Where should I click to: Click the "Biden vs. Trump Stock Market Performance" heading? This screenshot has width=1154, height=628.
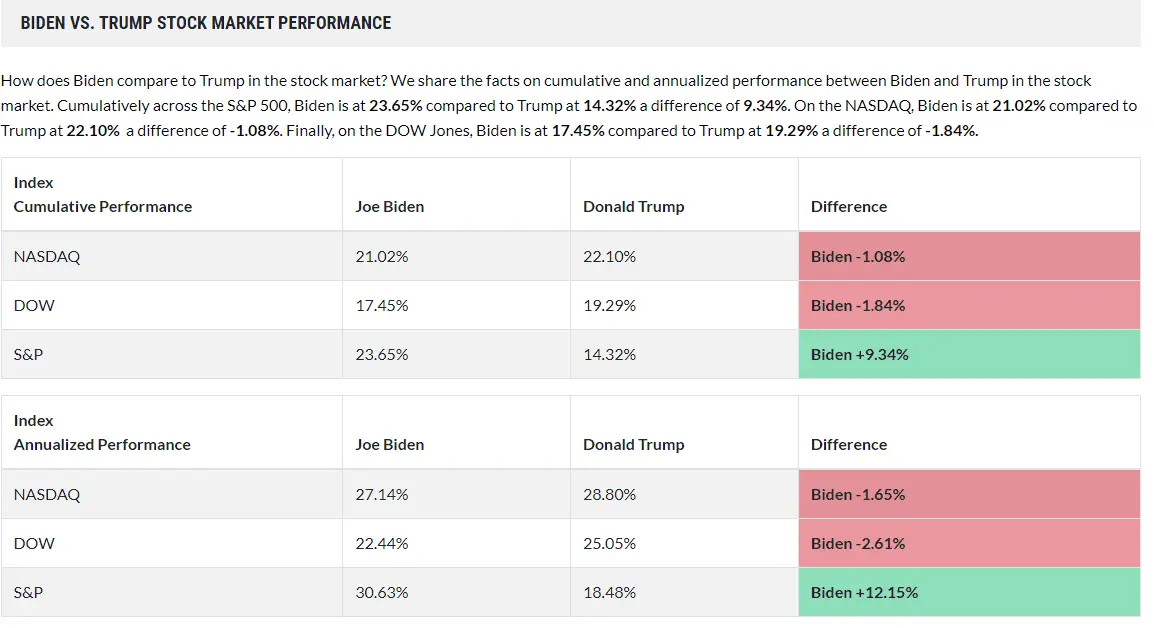pos(206,22)
